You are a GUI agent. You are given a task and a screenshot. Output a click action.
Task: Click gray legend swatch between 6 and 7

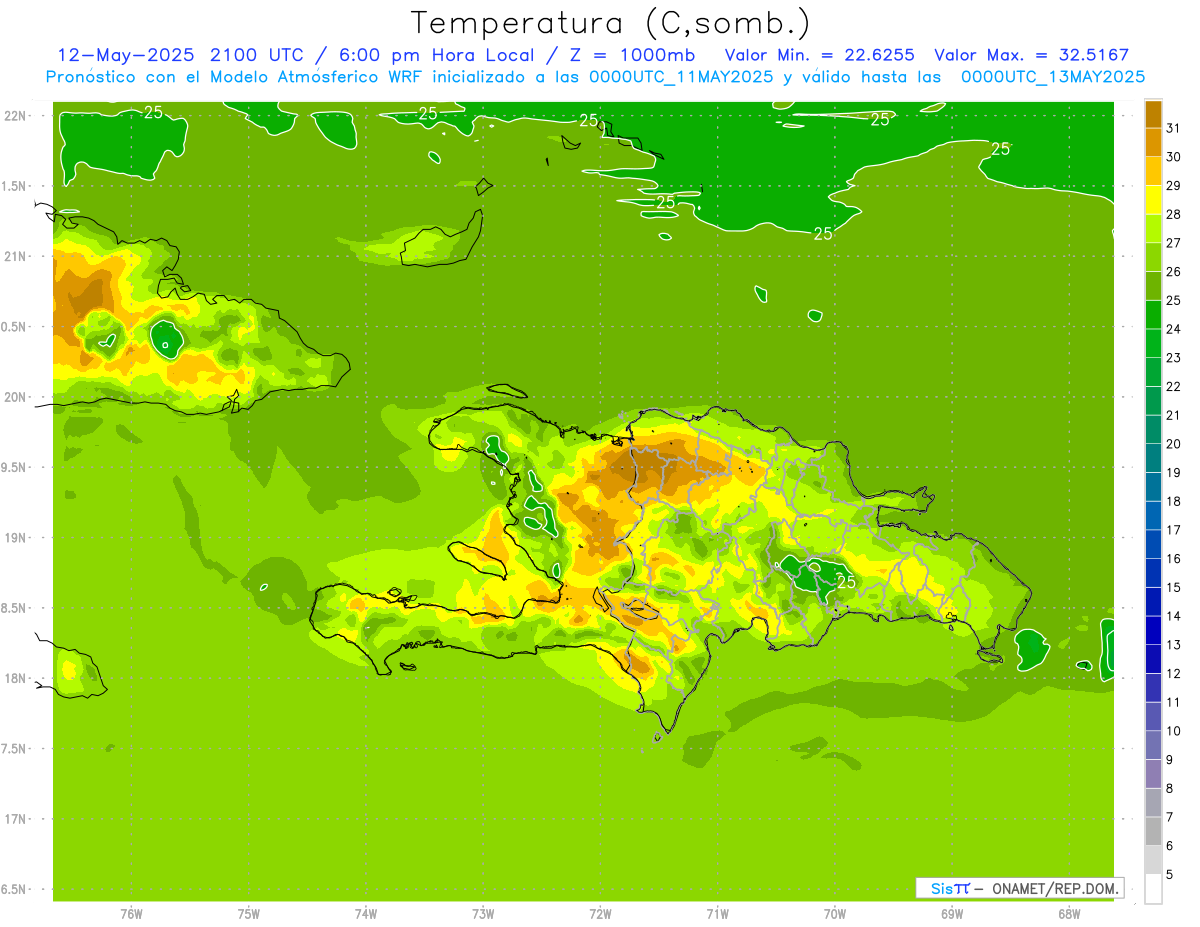click(x=1153, y=831)
